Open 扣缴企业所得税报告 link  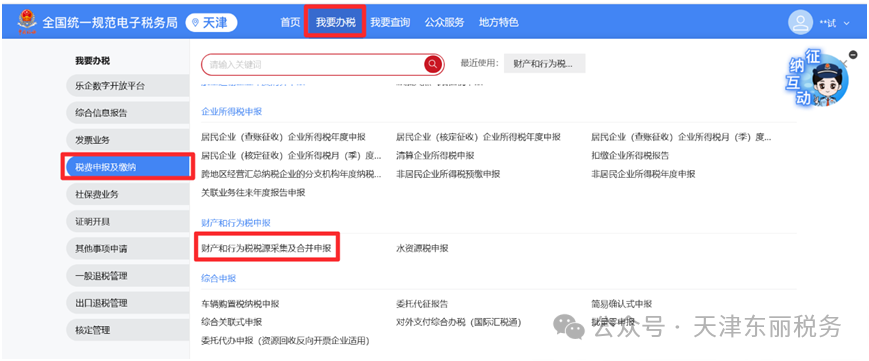630,155
